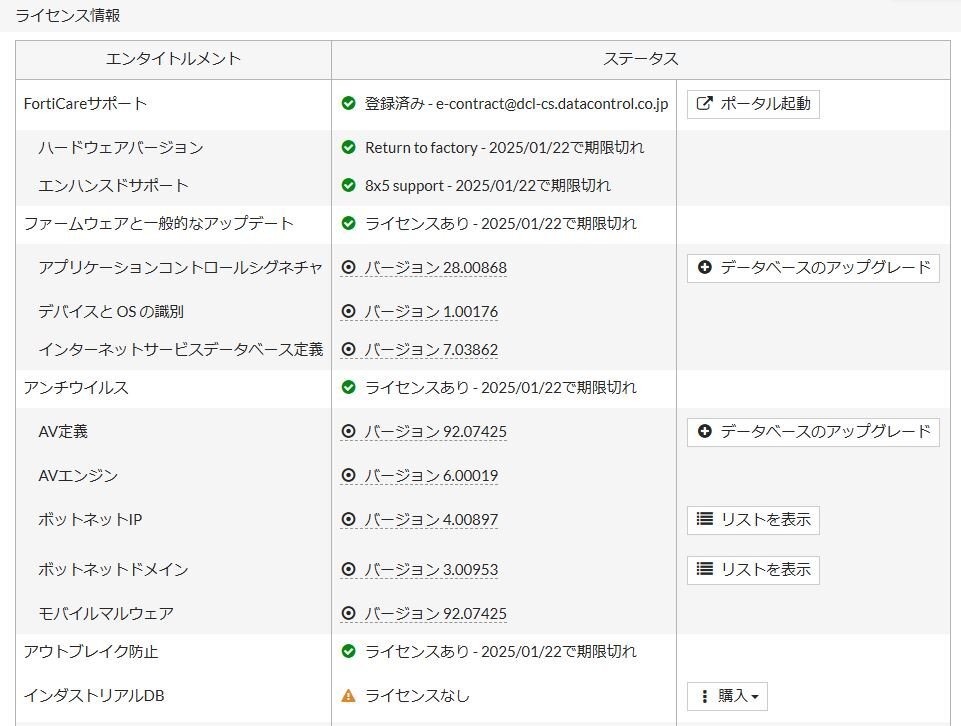Click target icon beside AVエンジン バージョン 6.00019

pyautogui.click(x=348, y=476)
